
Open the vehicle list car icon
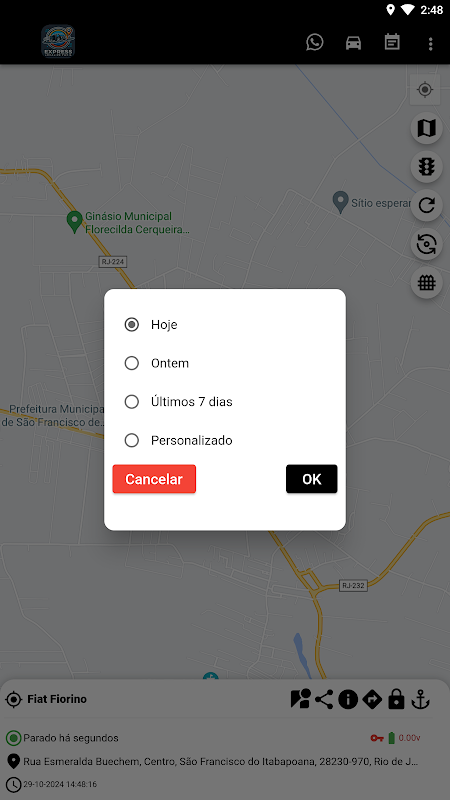coord(353,43)
